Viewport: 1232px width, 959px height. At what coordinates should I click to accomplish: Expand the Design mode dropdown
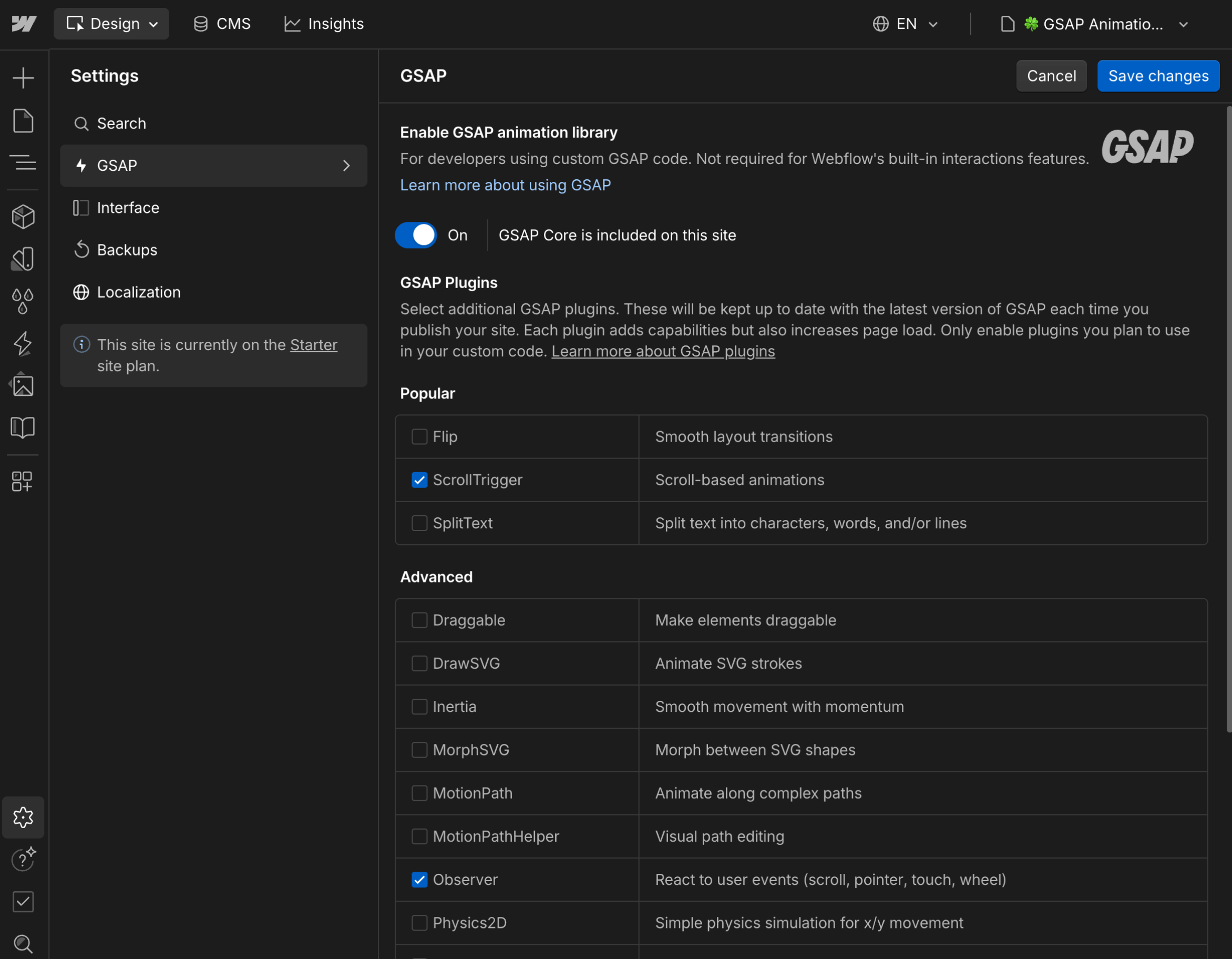[x=111, y=24]
